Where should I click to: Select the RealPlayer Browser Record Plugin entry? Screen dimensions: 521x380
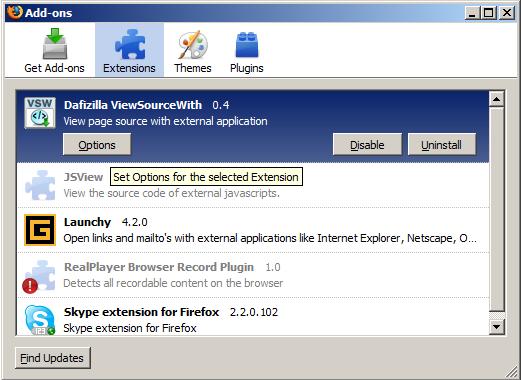click(x=253, y=275)
